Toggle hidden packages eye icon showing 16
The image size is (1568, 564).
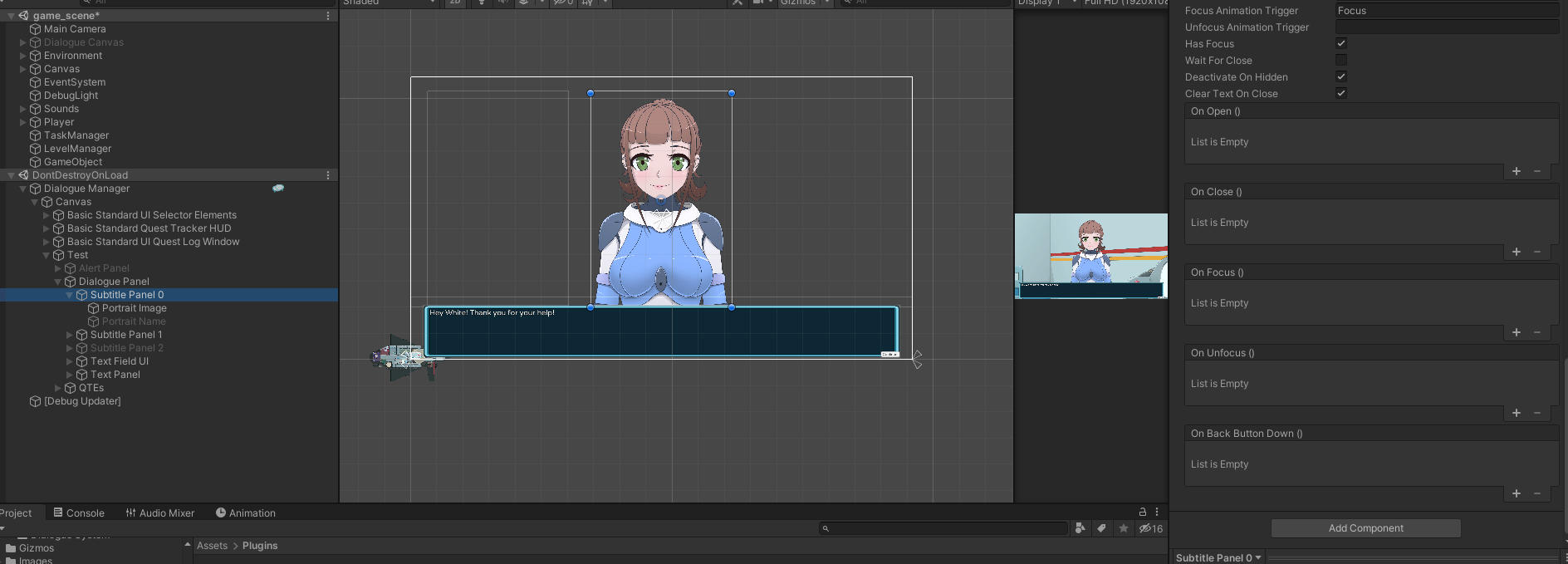pyautogui.click(x=1151, y=528)
